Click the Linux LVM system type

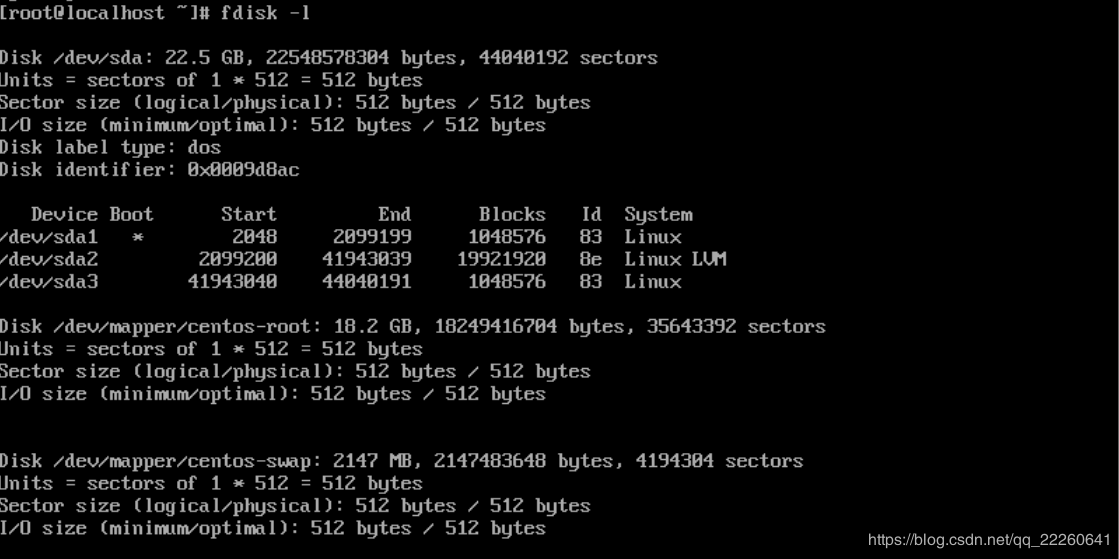pos(675,259)
